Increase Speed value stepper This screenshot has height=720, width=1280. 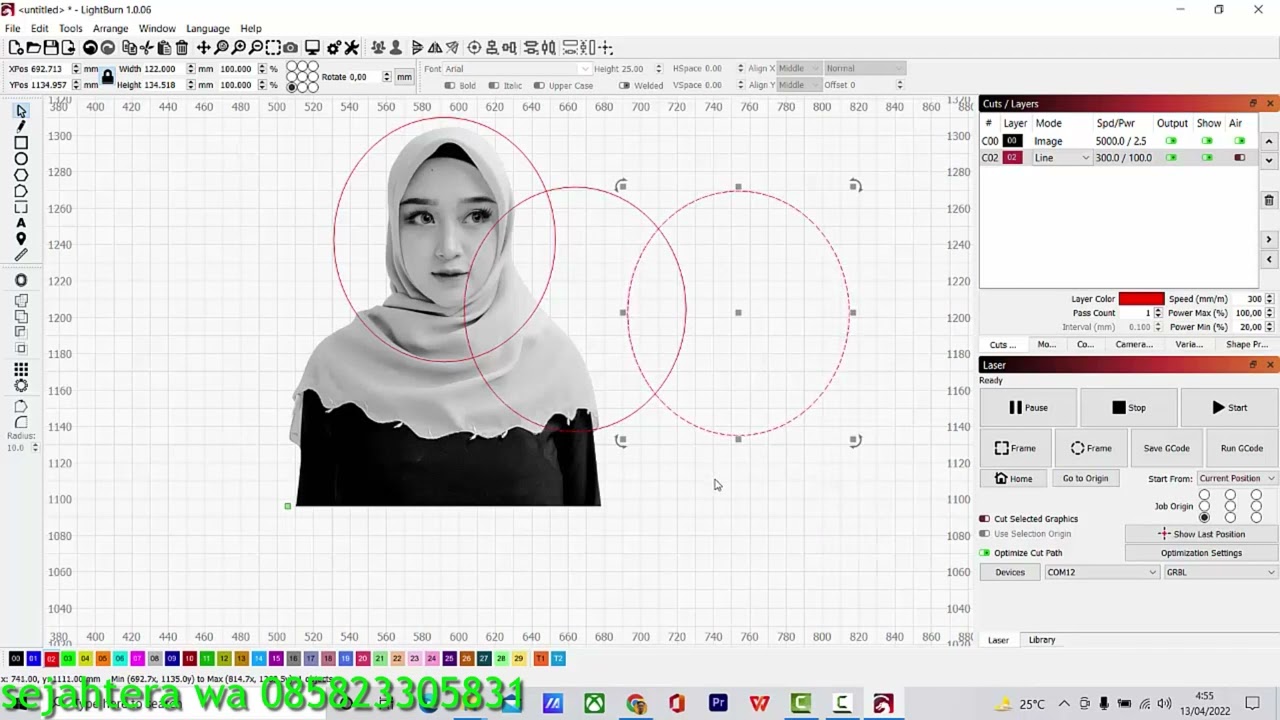[1270, 296]
